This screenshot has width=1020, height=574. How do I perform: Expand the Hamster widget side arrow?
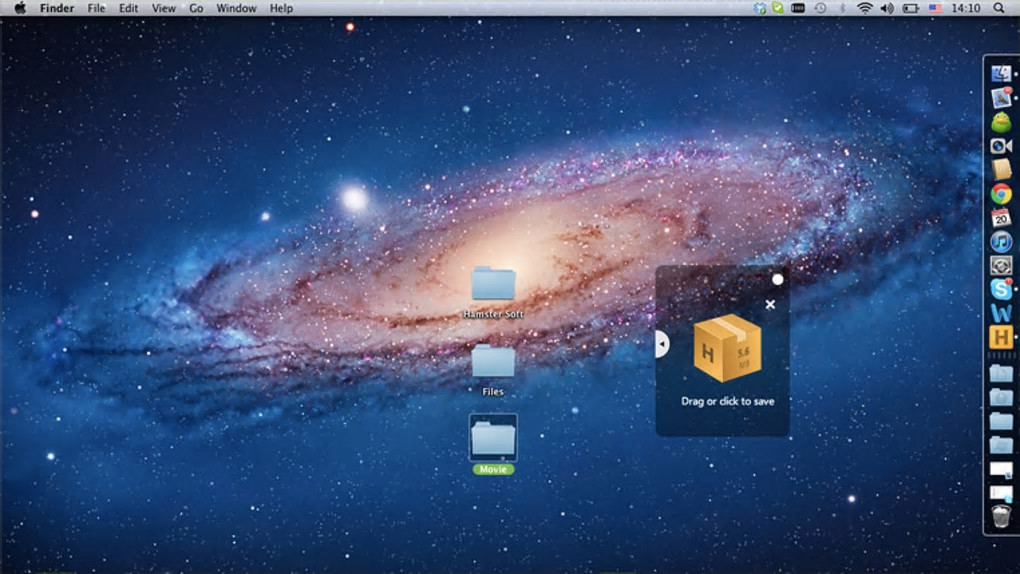click(x=661, y=344)
